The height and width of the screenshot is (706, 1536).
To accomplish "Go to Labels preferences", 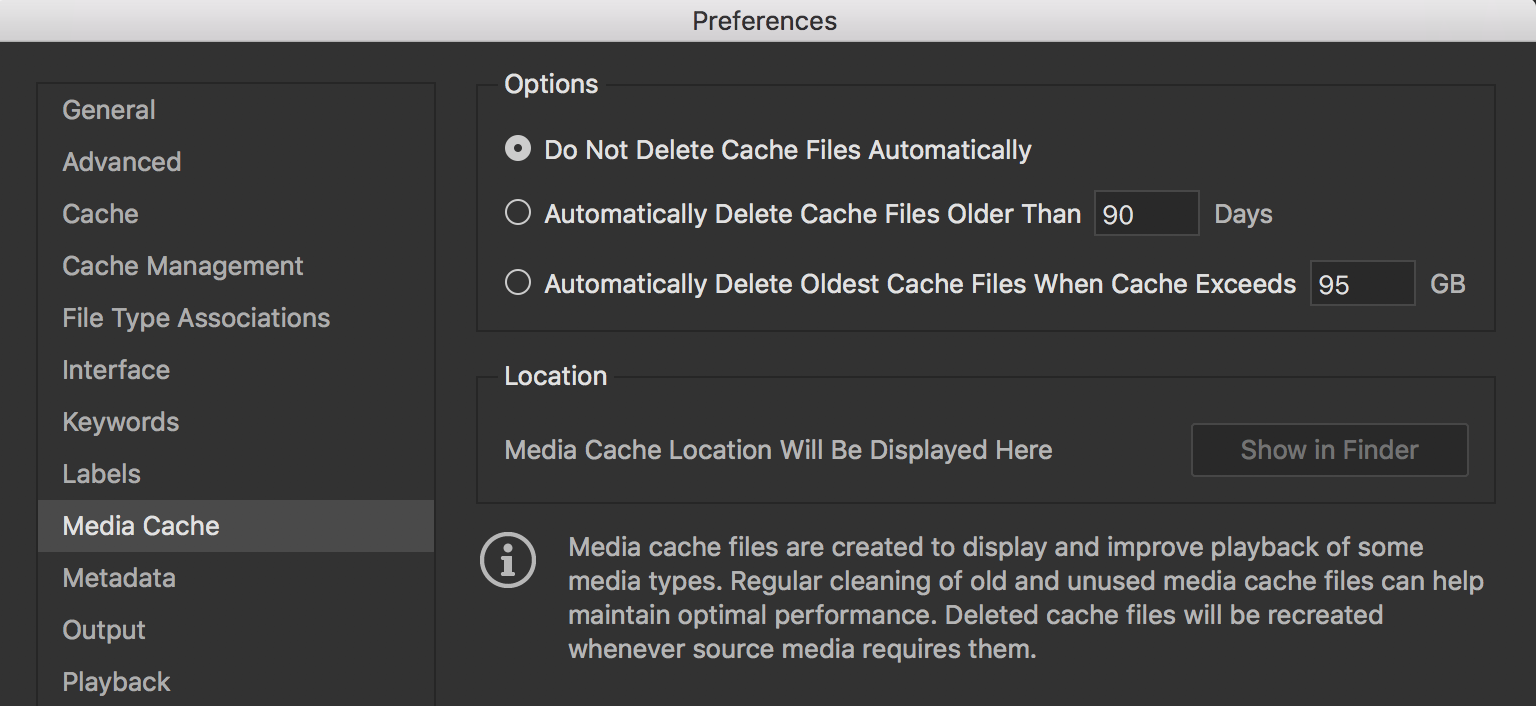I will tap(102, 474).
